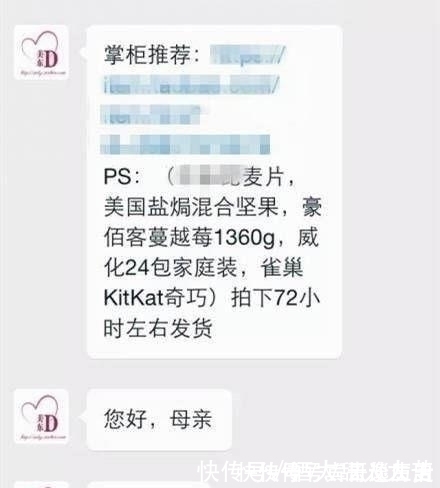This screenshot has width=440, height=488.
Task: Click the letter D in the second avatar
Action: click(x=50, y=424)
